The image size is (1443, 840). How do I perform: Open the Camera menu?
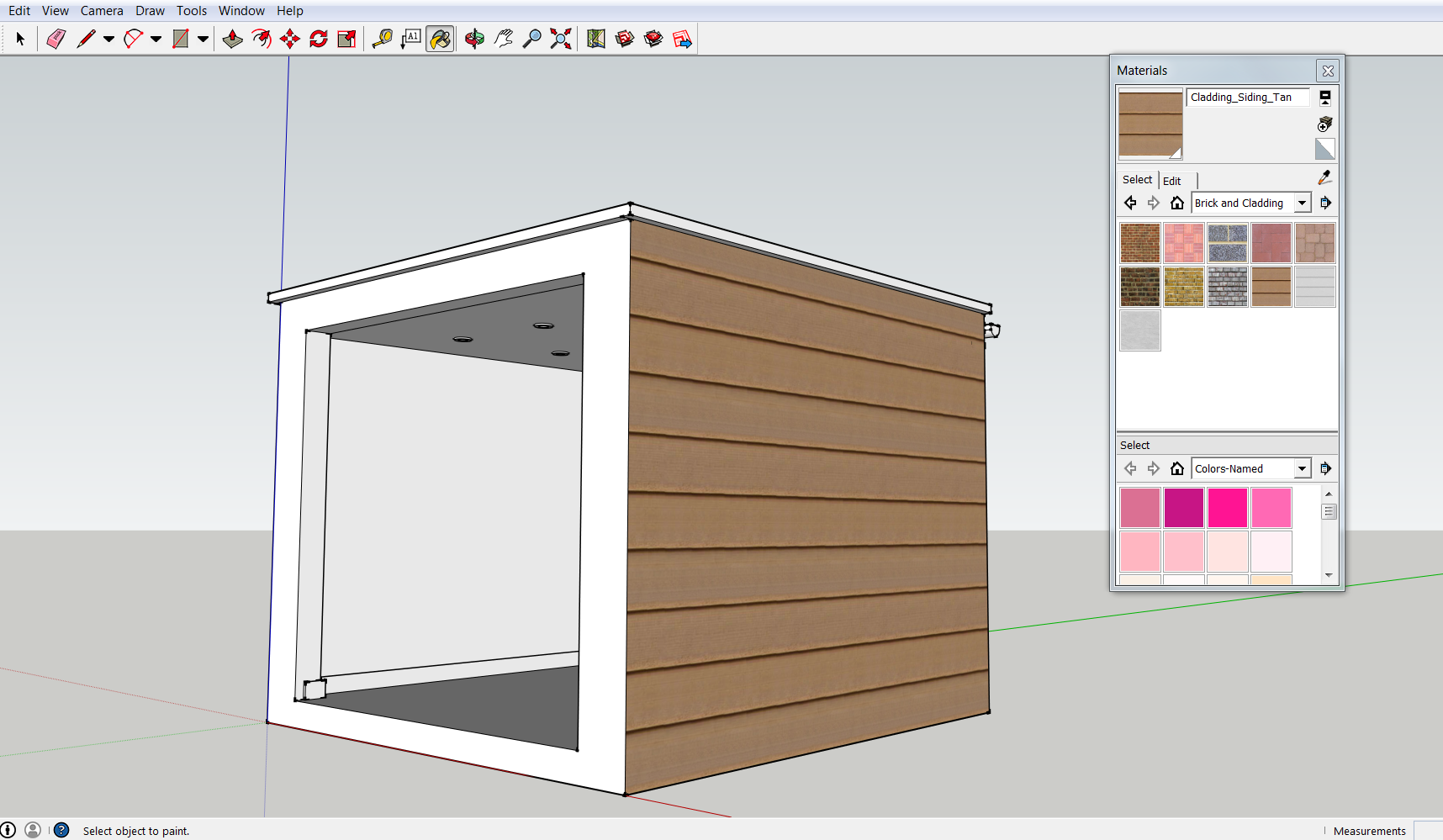pos(102,11)
